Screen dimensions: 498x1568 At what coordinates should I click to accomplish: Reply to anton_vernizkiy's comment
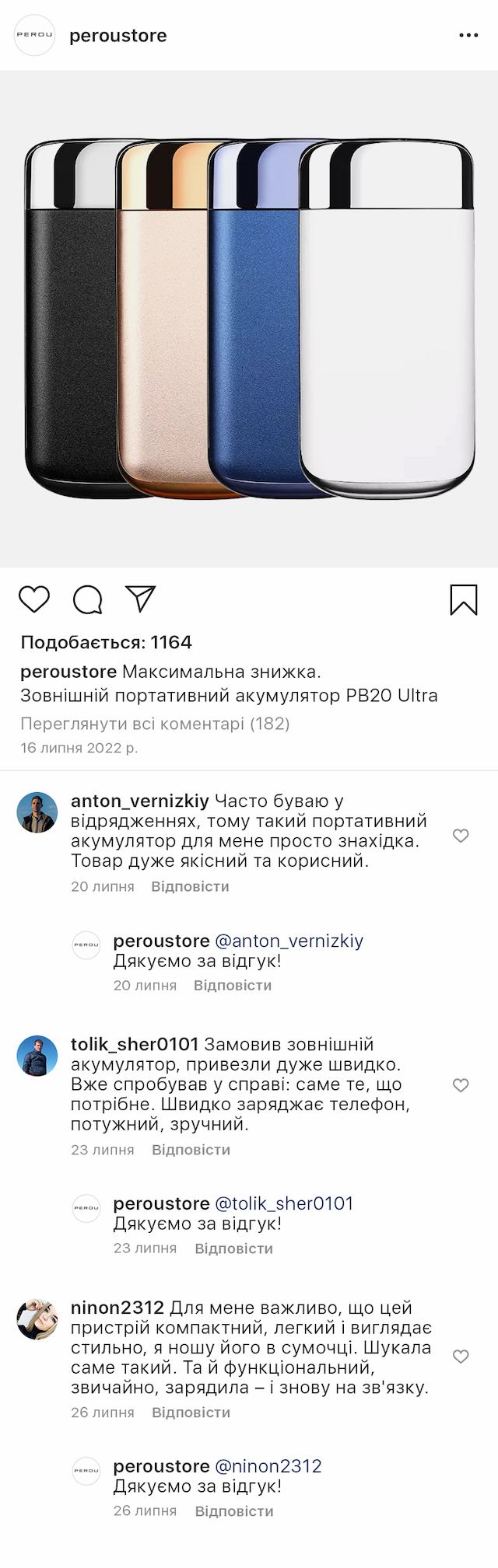tap(190, 886)
